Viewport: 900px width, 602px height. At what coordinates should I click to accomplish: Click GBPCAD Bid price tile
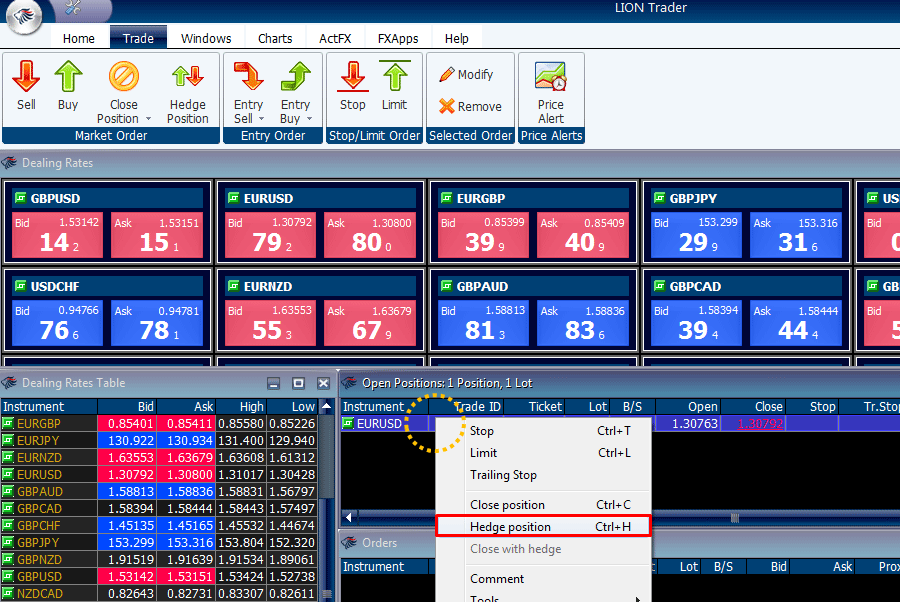(696, 323)
